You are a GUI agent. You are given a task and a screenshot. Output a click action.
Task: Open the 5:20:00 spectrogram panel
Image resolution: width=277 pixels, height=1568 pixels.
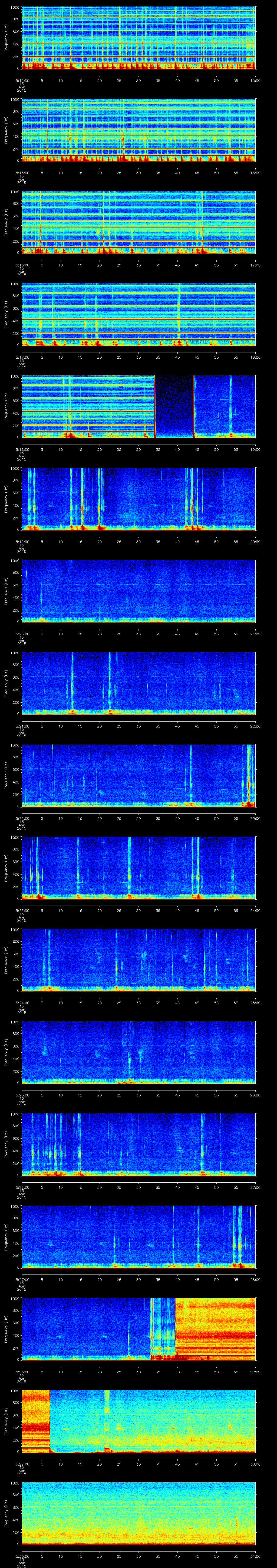point(138,590)
